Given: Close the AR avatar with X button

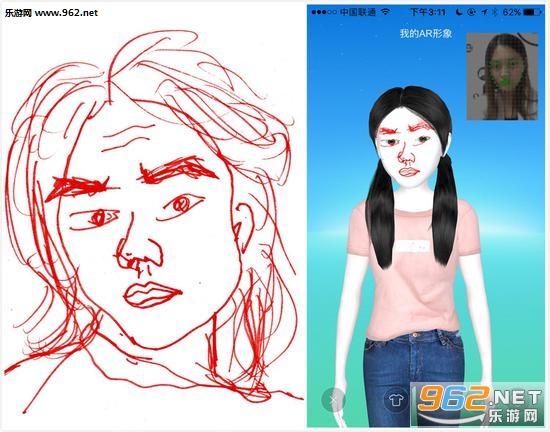Looking at the screenshot, I should point(333,399).
